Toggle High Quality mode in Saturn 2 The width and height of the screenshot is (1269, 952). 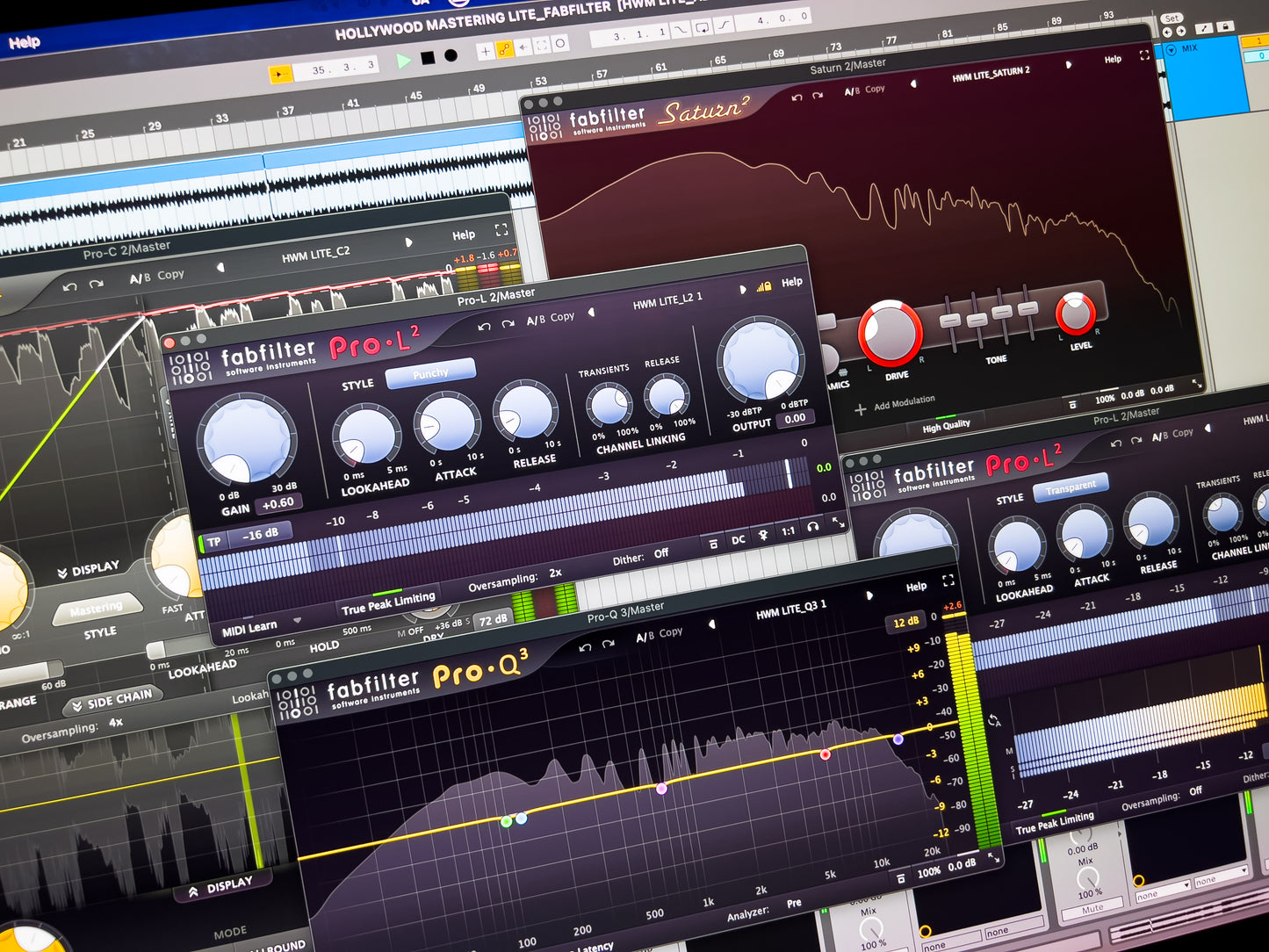coord(946,426)
